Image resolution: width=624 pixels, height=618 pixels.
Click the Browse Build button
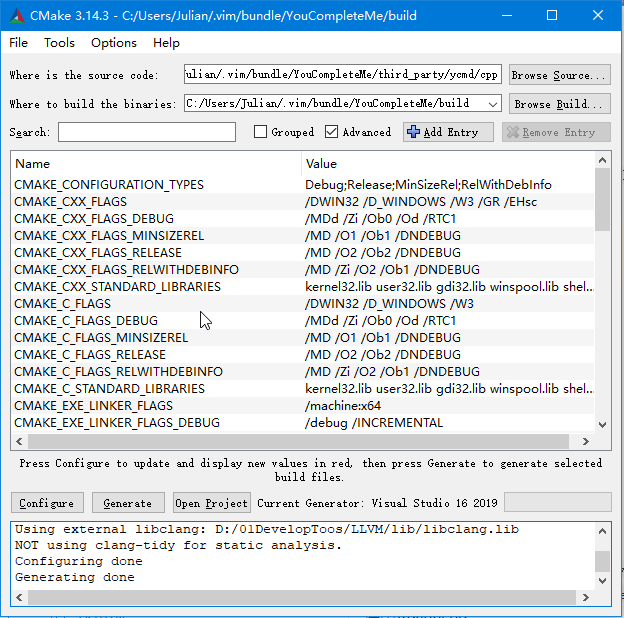click(560, 103)
